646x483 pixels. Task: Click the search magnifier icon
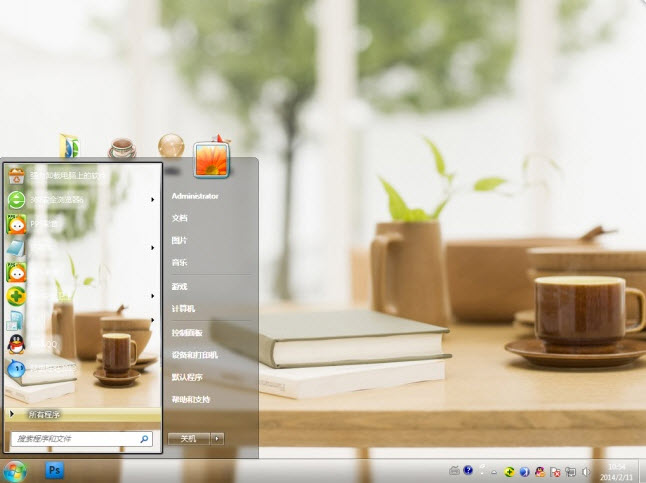click(x=144, y=439)
